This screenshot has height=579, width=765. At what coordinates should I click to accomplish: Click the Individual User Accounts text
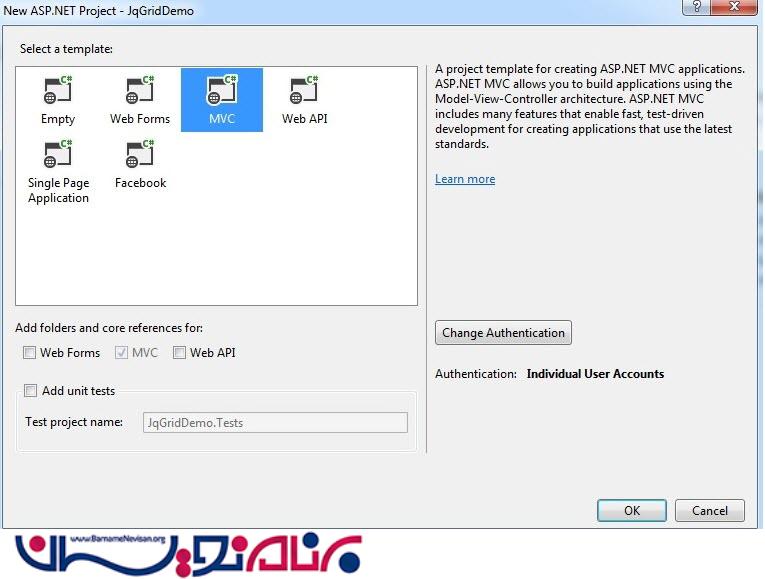pos(595,374)
